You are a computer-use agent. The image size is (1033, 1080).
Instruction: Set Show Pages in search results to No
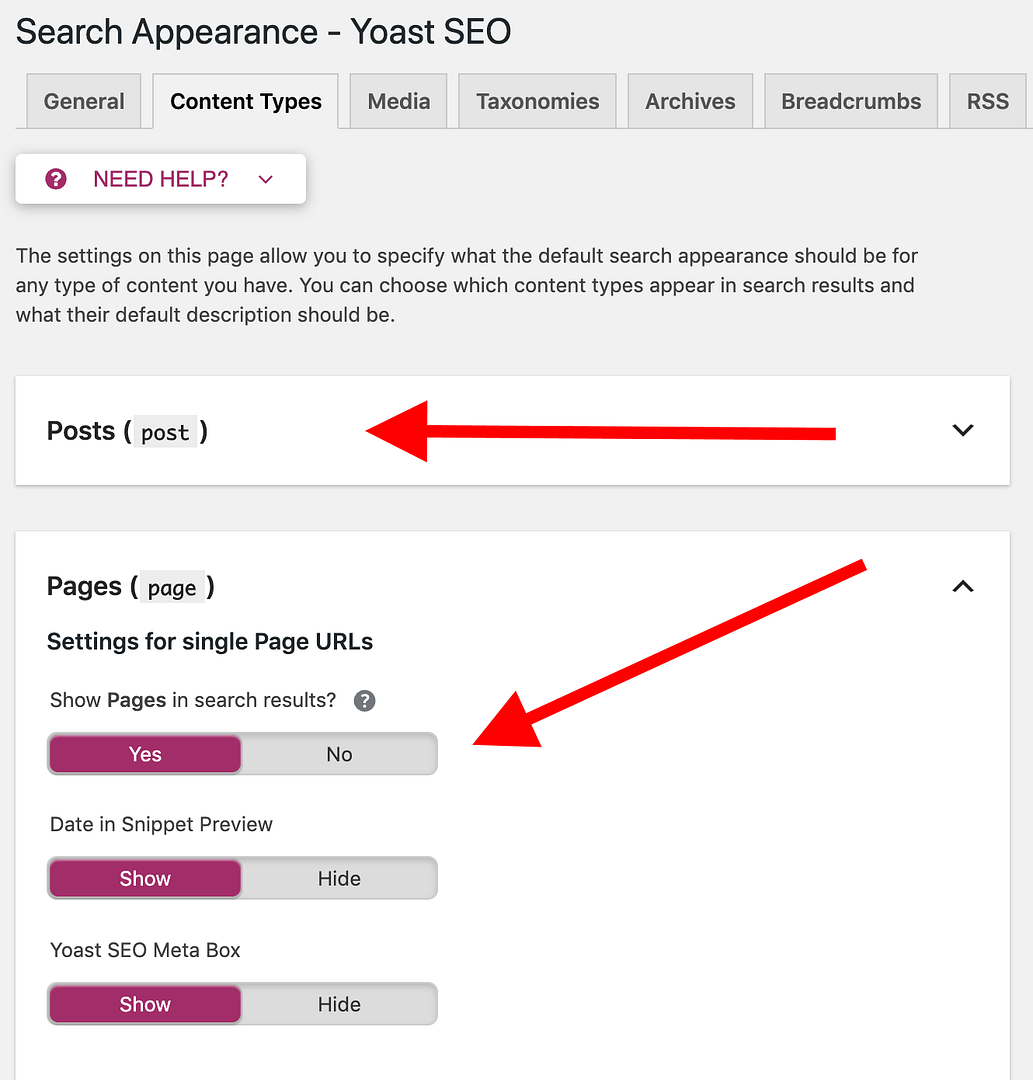[339, 755]
